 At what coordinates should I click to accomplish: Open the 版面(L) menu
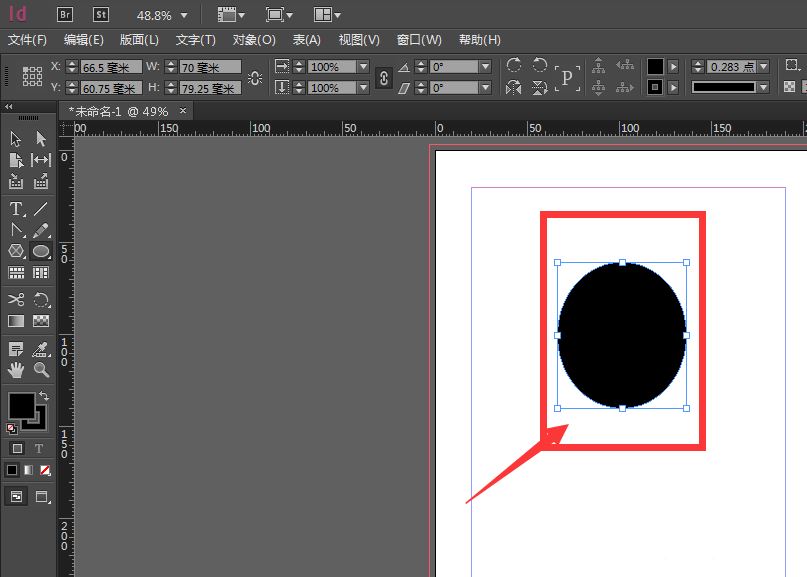[x=139, y=40]
